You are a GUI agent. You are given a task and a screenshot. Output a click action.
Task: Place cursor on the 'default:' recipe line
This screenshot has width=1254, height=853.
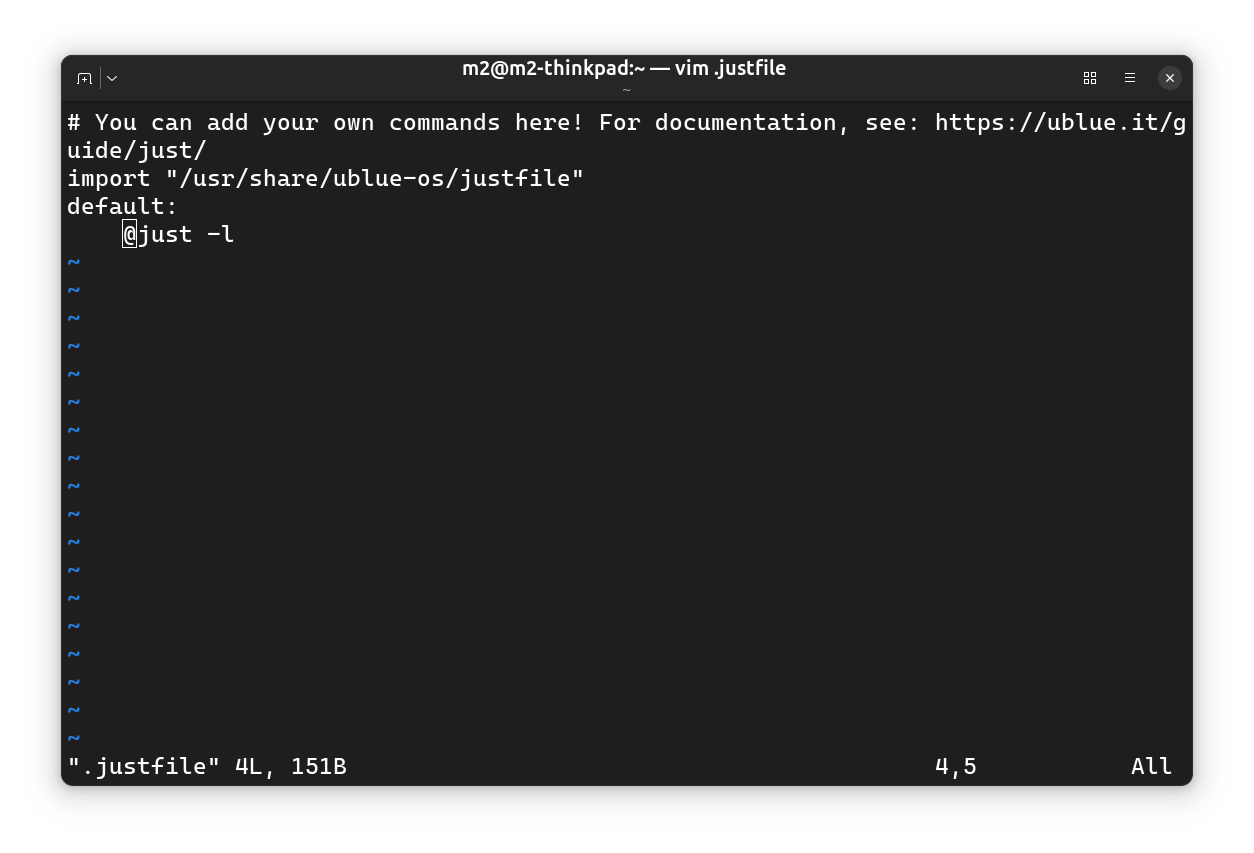point(122,207)
